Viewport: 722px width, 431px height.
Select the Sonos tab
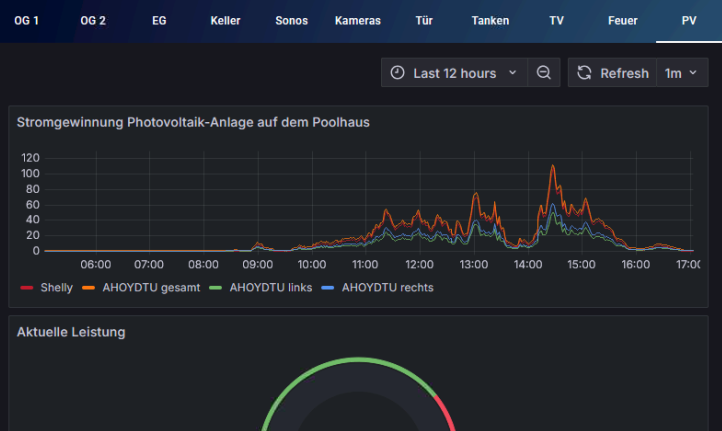pos(291,21)
